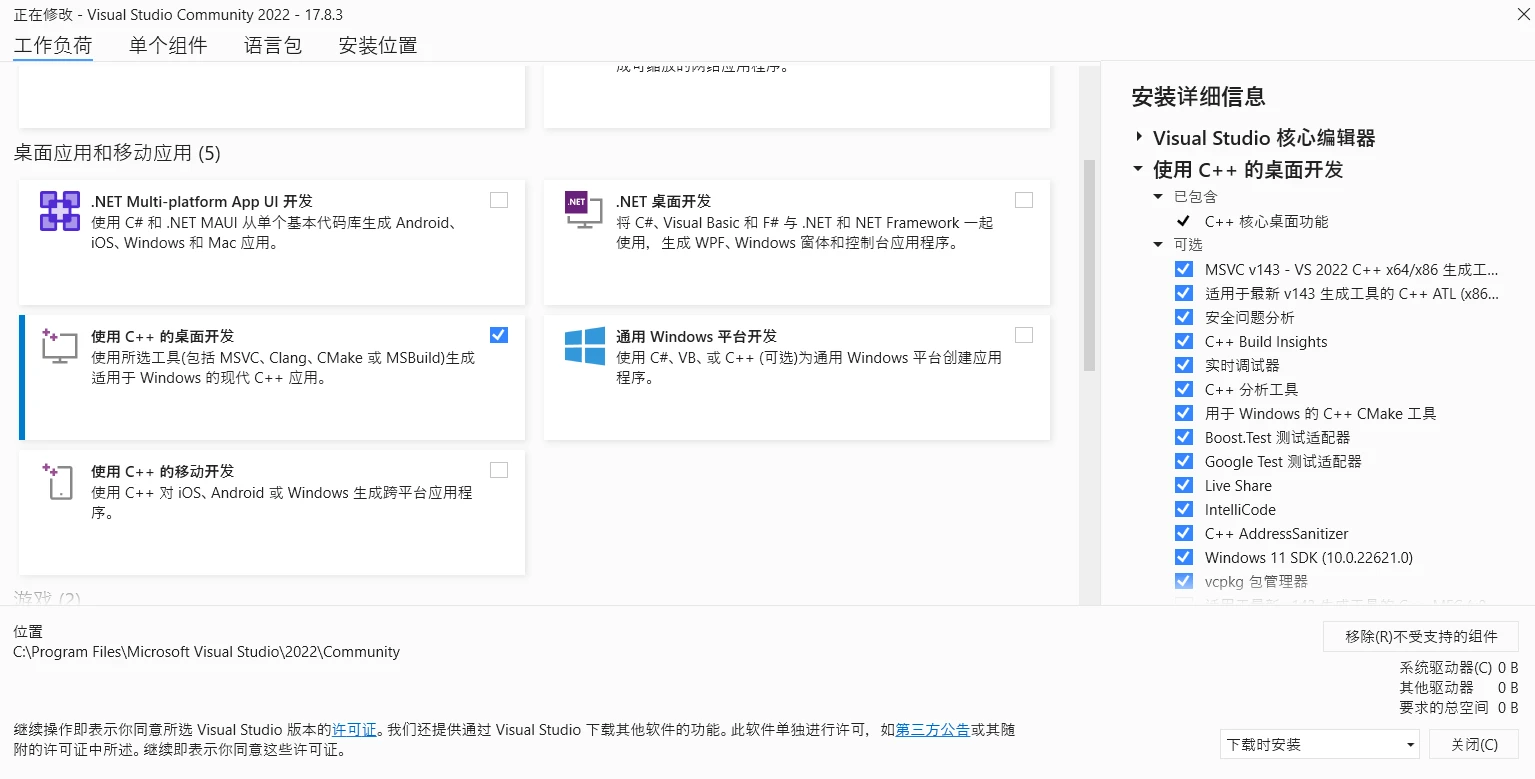Click the Windows logo of 通用 Windows 平台开发
The height and width of the screenshot is (779, 1535).
[x=585, y=346]
